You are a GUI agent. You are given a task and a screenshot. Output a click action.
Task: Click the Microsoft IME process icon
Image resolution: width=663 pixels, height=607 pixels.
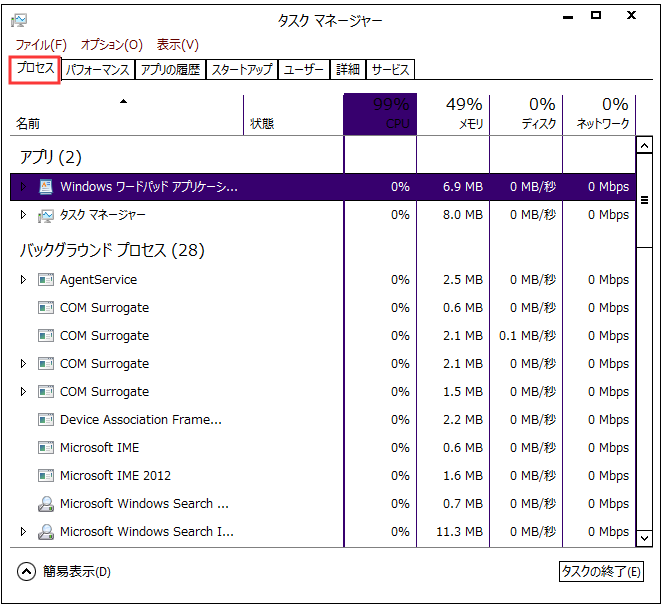(46, 448)
